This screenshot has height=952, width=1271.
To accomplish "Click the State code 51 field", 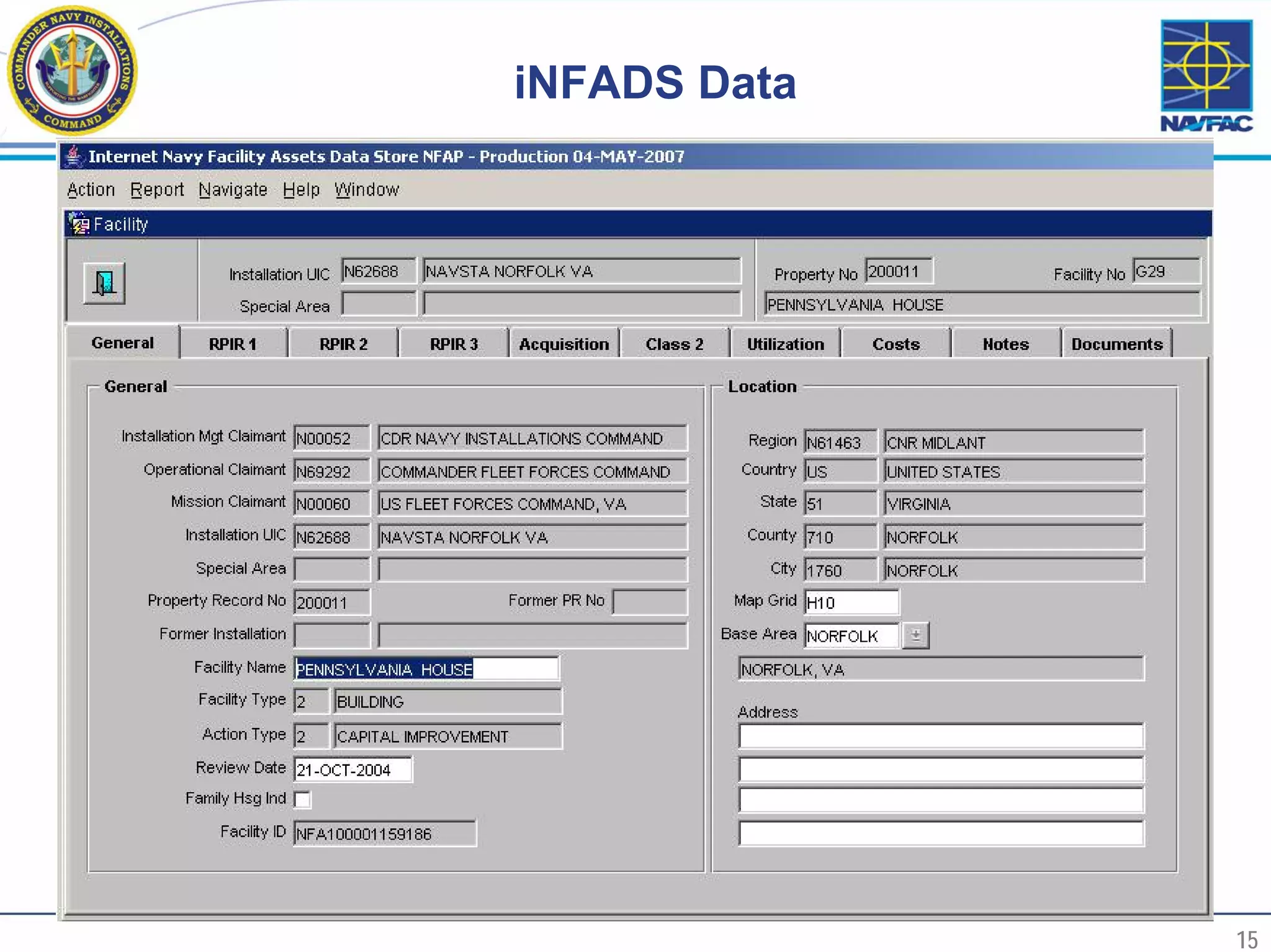I will pyautogui.click(x=841, y=504).
